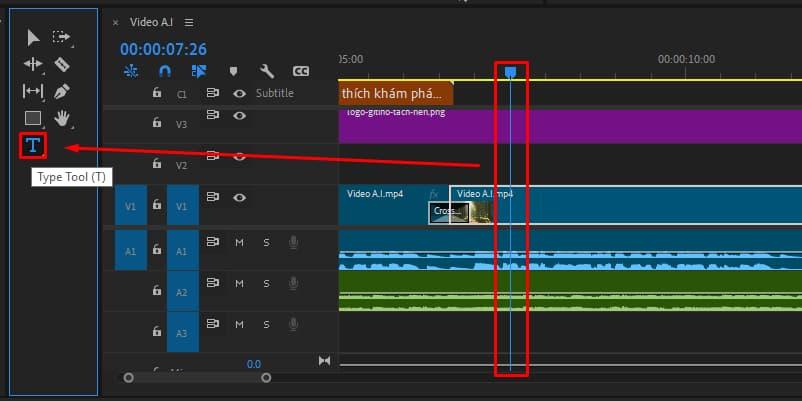The width and height of the screenshot is (802, 401).
Task: Toggle lock on V3 track
Action: (157, 123)
